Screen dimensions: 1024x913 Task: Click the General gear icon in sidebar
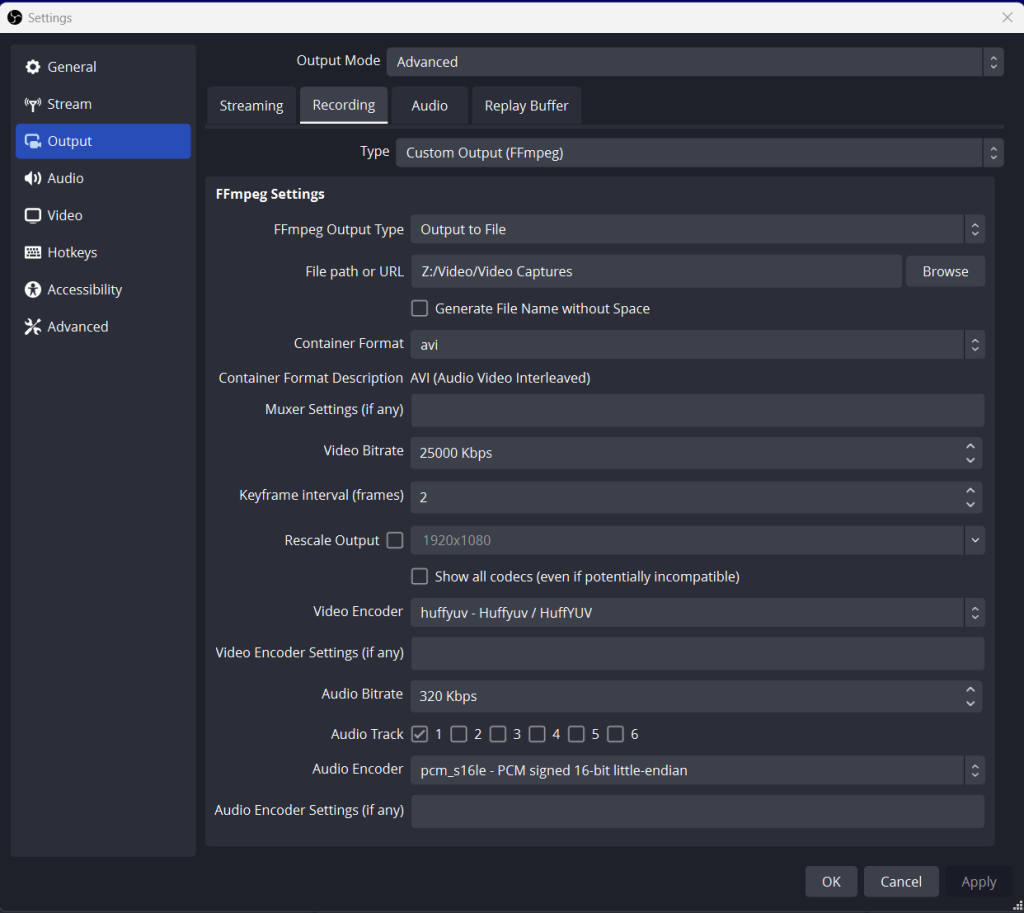tap(33, 67)
